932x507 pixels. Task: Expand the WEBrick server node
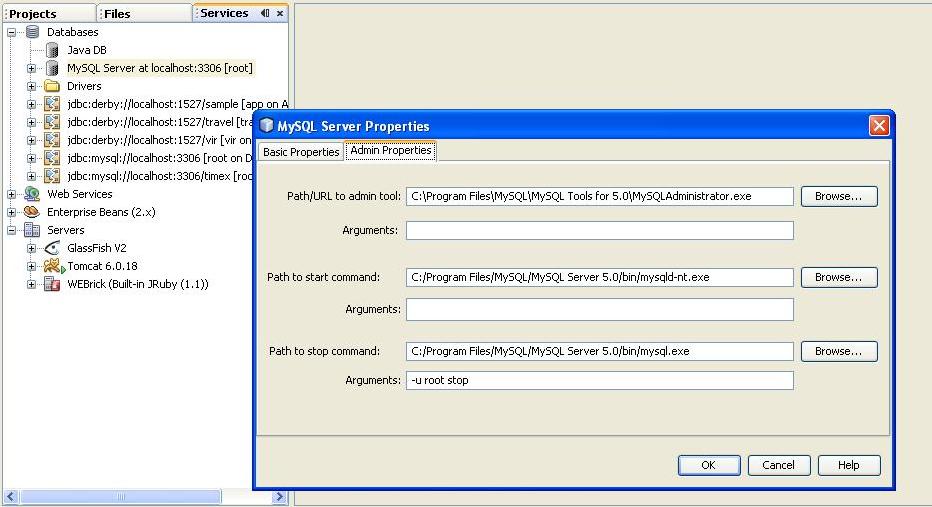pos(32,284)
